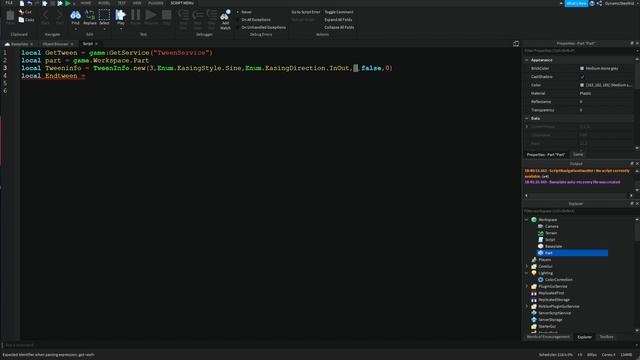Click the Material value Plastic
Image resolution: width=640 pixels, height=360 pixels.
(585, 93)
